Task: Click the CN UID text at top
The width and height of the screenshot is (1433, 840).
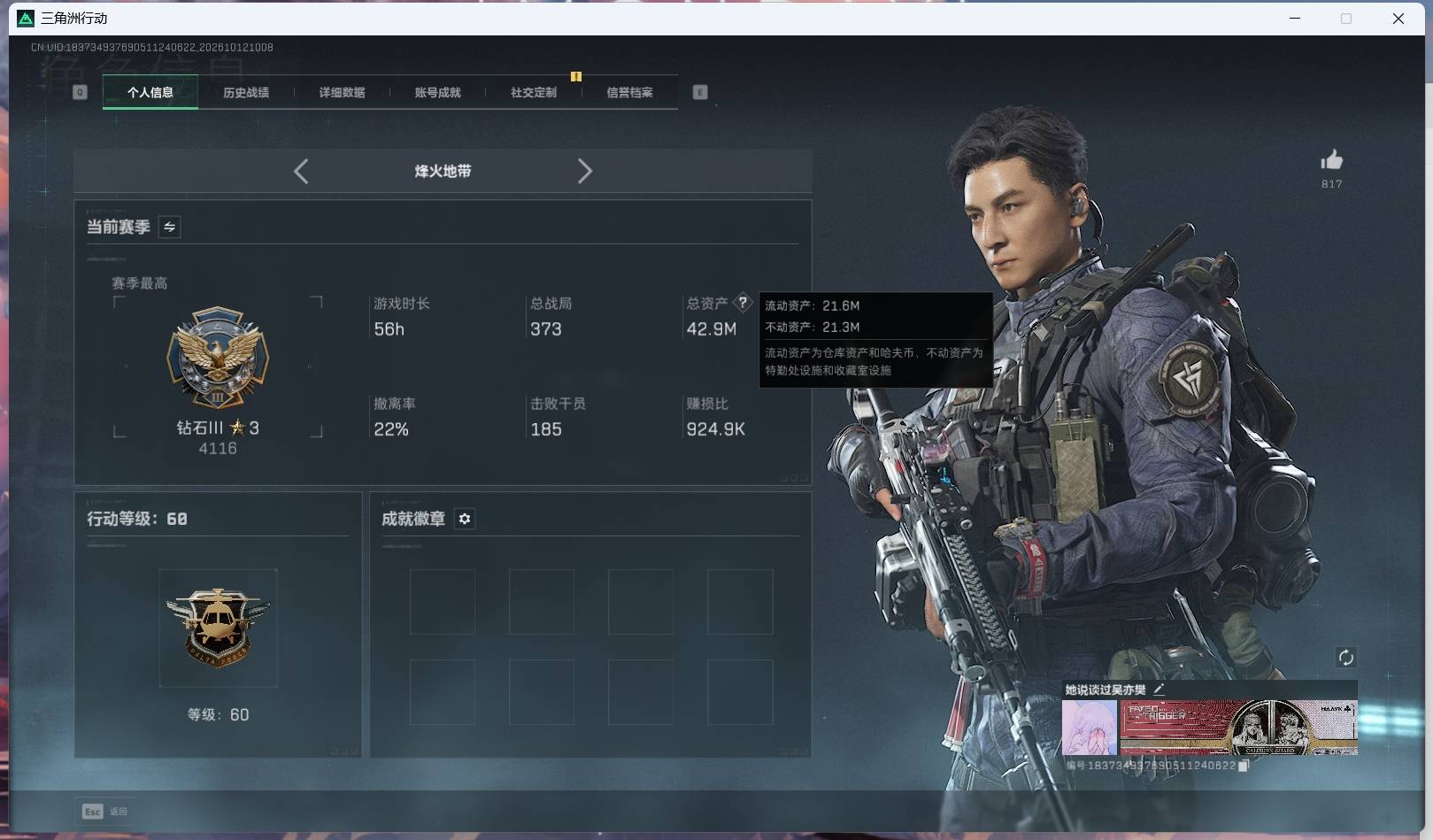Action: (151, 47)
